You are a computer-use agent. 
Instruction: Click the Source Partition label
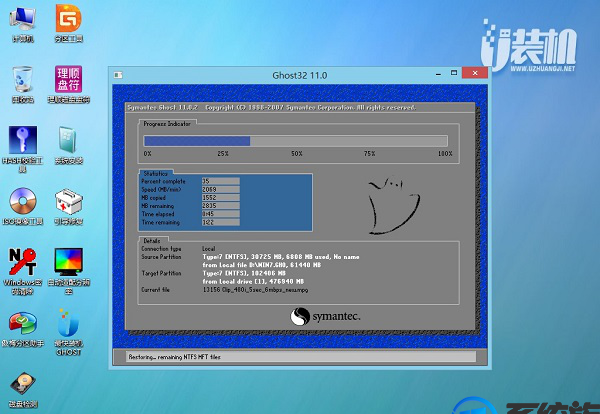point(161,257)
